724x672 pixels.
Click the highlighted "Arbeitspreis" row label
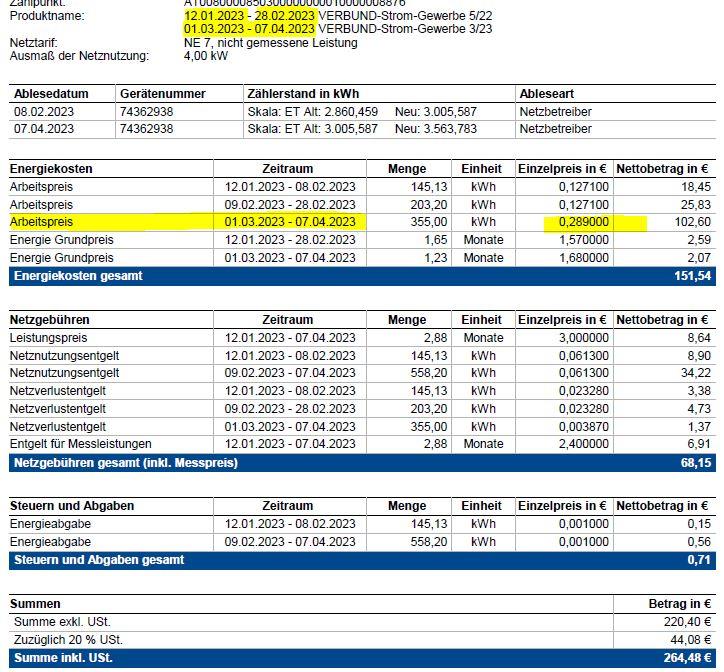(41, 222)
